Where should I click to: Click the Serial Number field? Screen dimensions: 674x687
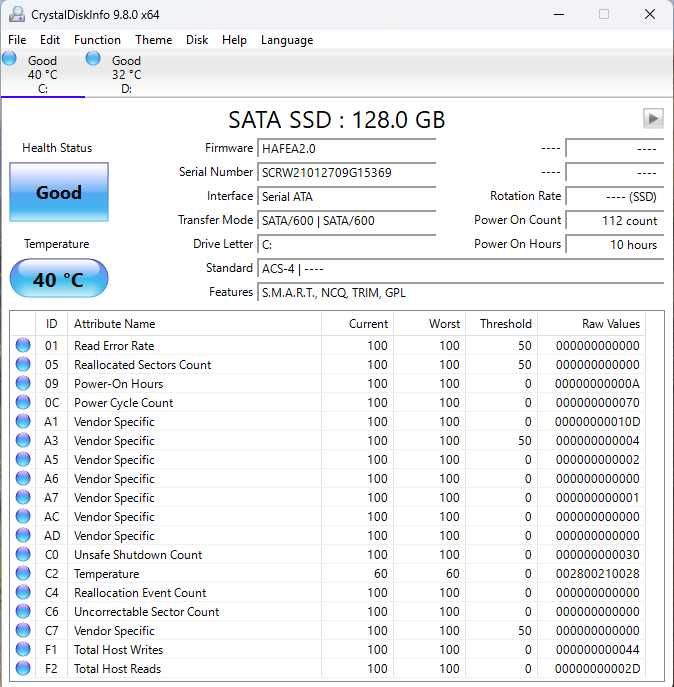(346, 172)
